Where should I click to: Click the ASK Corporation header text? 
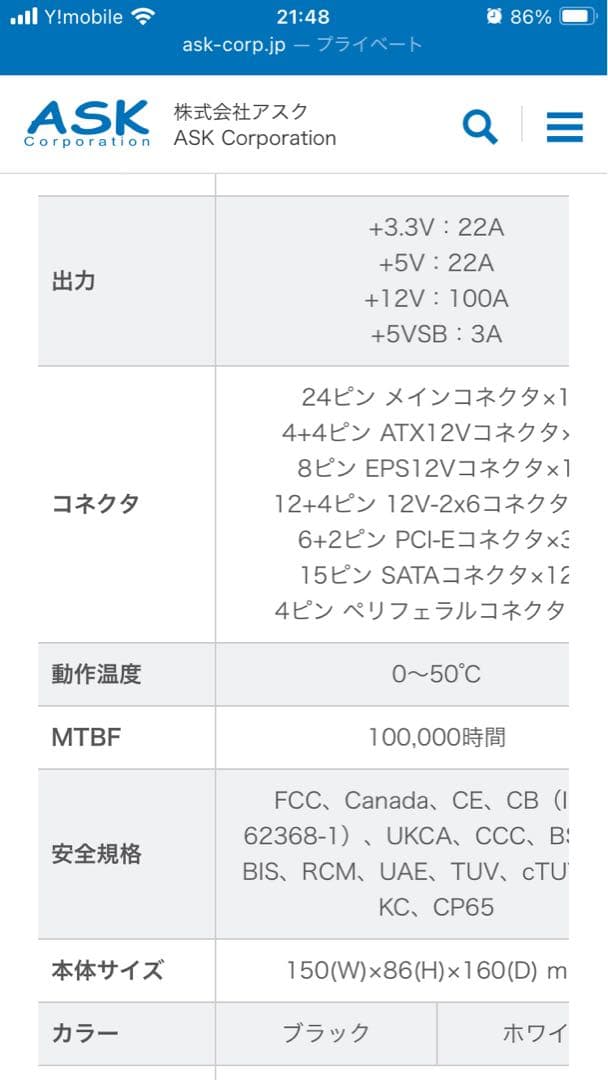pos(253,138)
